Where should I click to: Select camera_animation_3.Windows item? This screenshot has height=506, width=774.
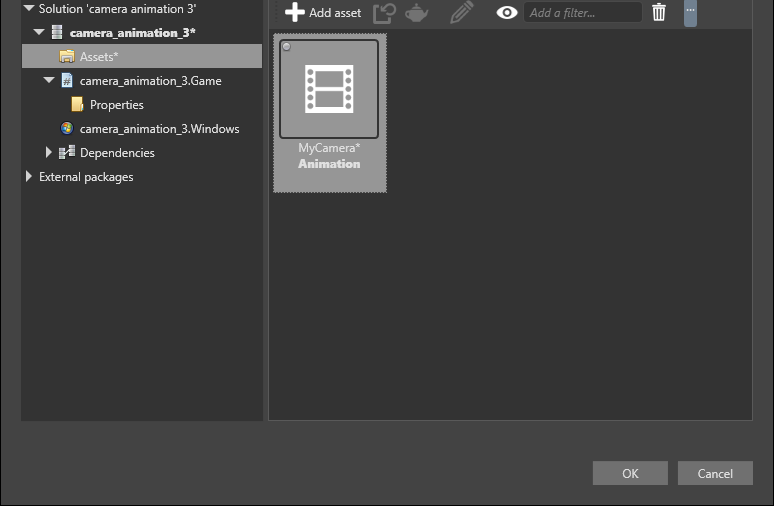[159, 129]
